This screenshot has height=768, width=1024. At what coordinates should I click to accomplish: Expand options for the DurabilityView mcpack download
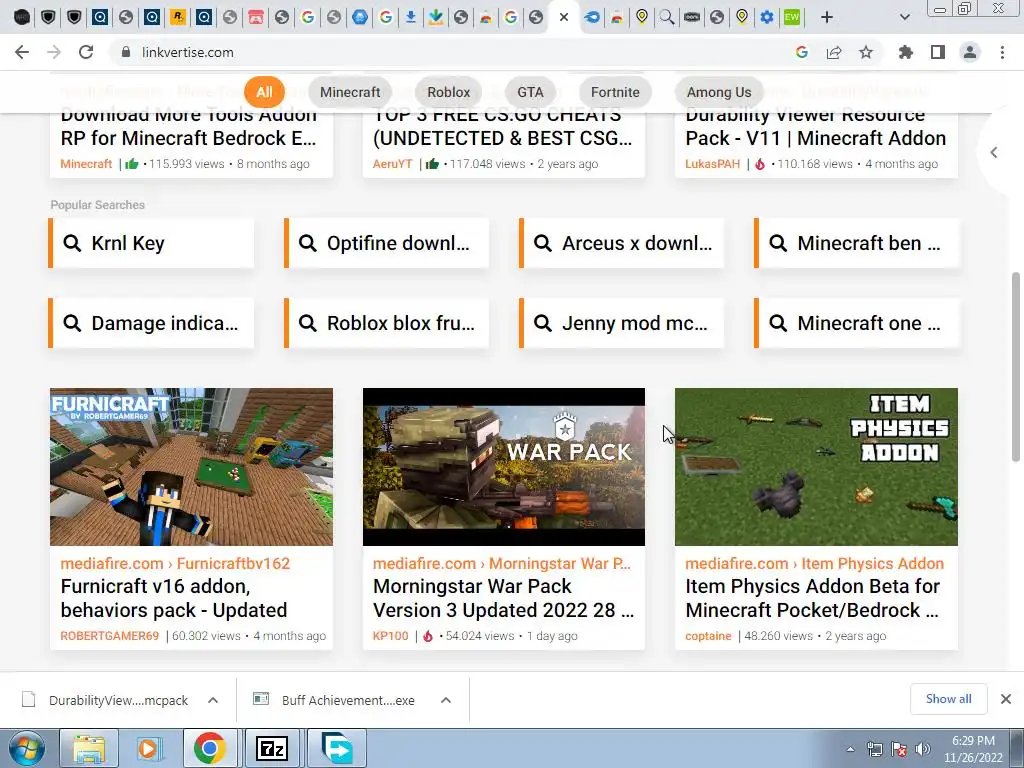coord(213,700)
